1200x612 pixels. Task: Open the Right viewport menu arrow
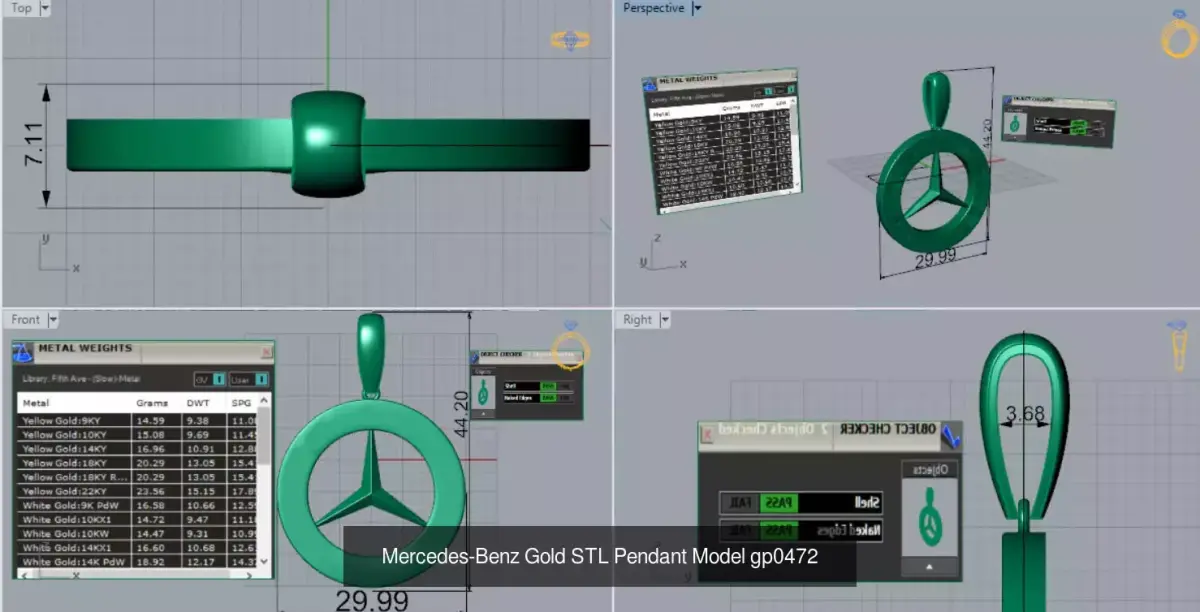[665, 320]
